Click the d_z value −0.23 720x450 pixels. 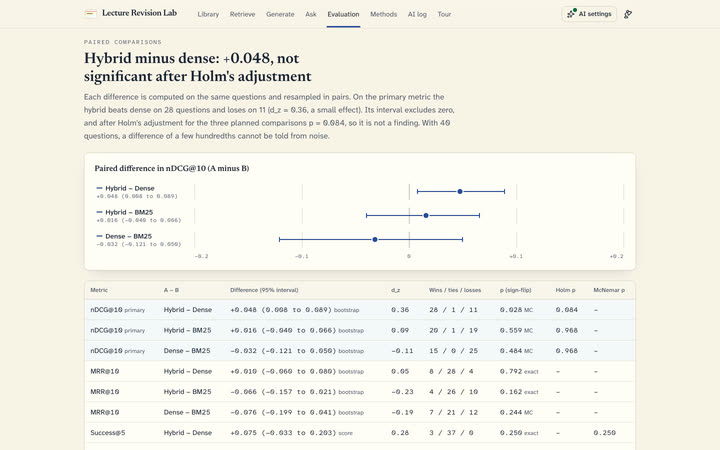(402, 392)
